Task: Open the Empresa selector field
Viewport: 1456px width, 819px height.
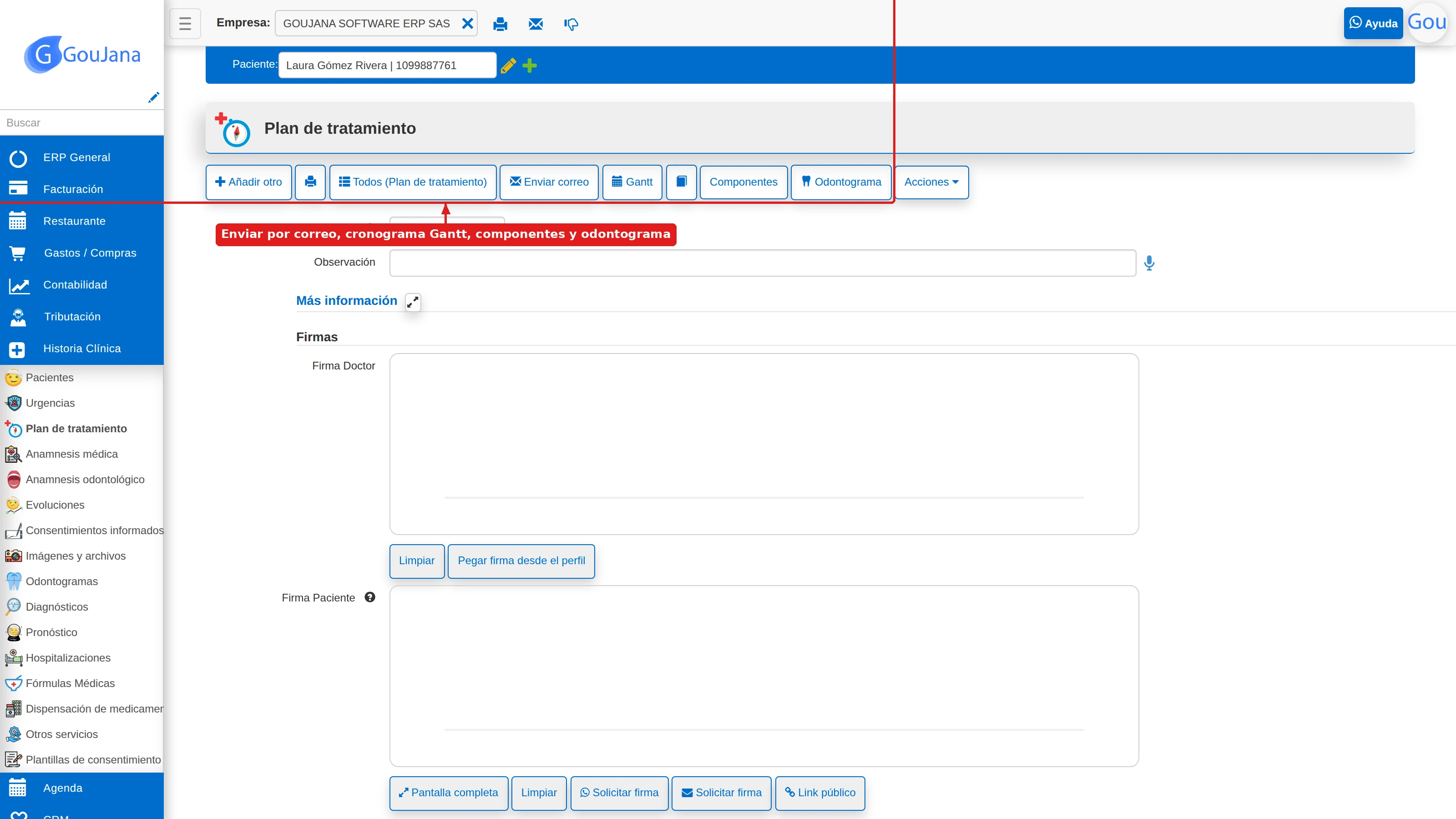Action: [x=376, y=24]
